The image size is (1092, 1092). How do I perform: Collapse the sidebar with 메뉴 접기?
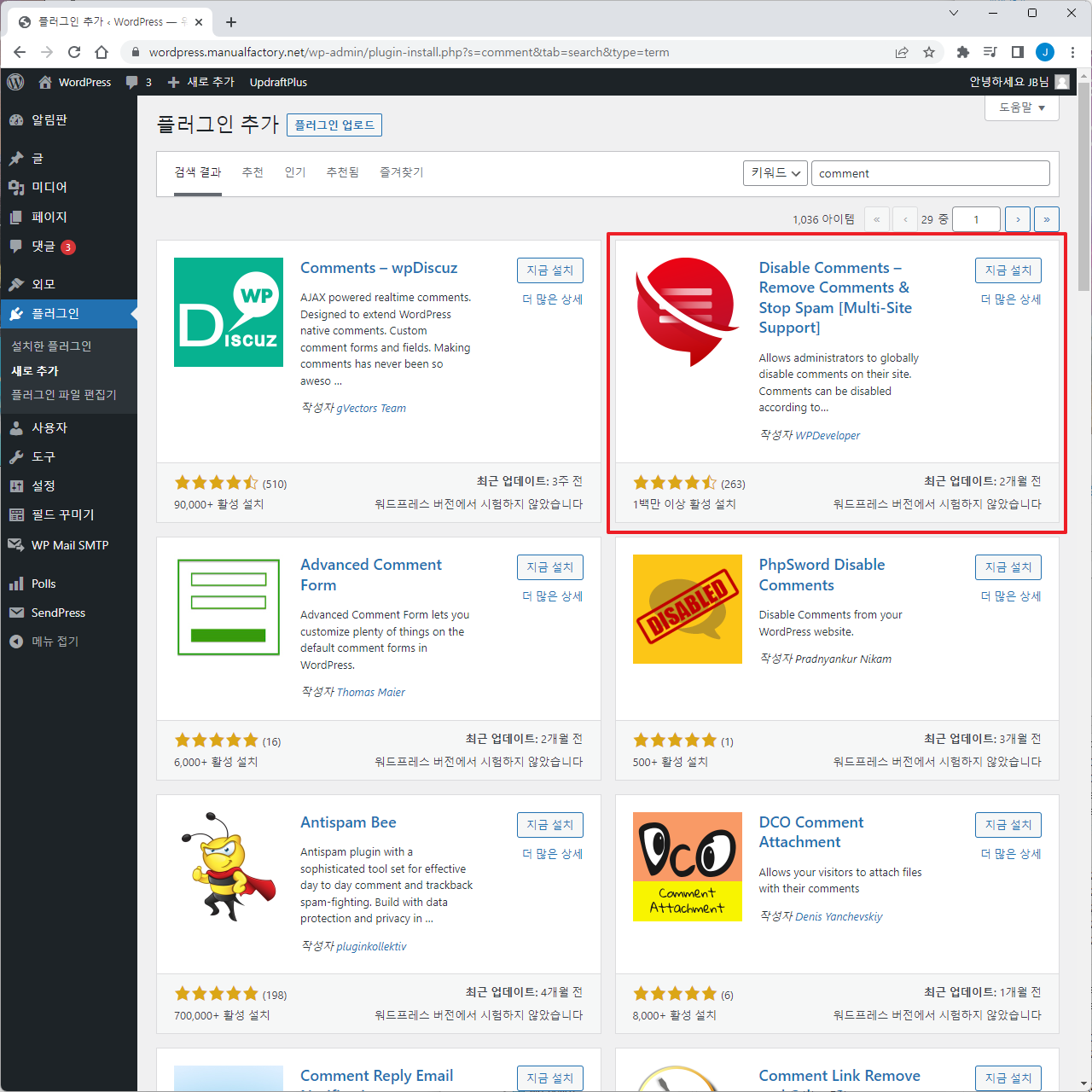click(68, 642)
